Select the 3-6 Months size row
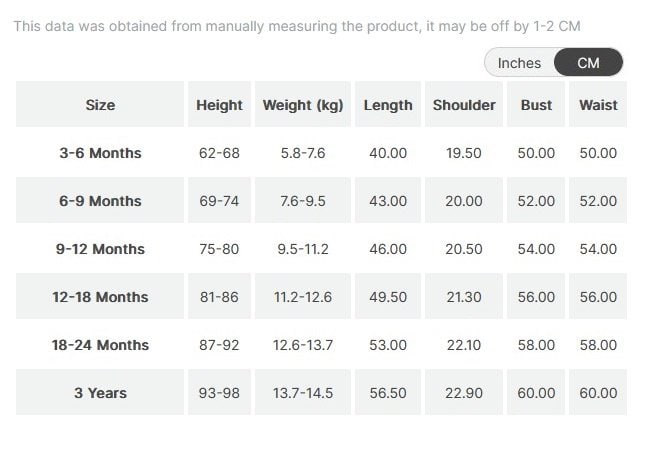The height and width of the screenshot is (459, 669). [100, 153]
